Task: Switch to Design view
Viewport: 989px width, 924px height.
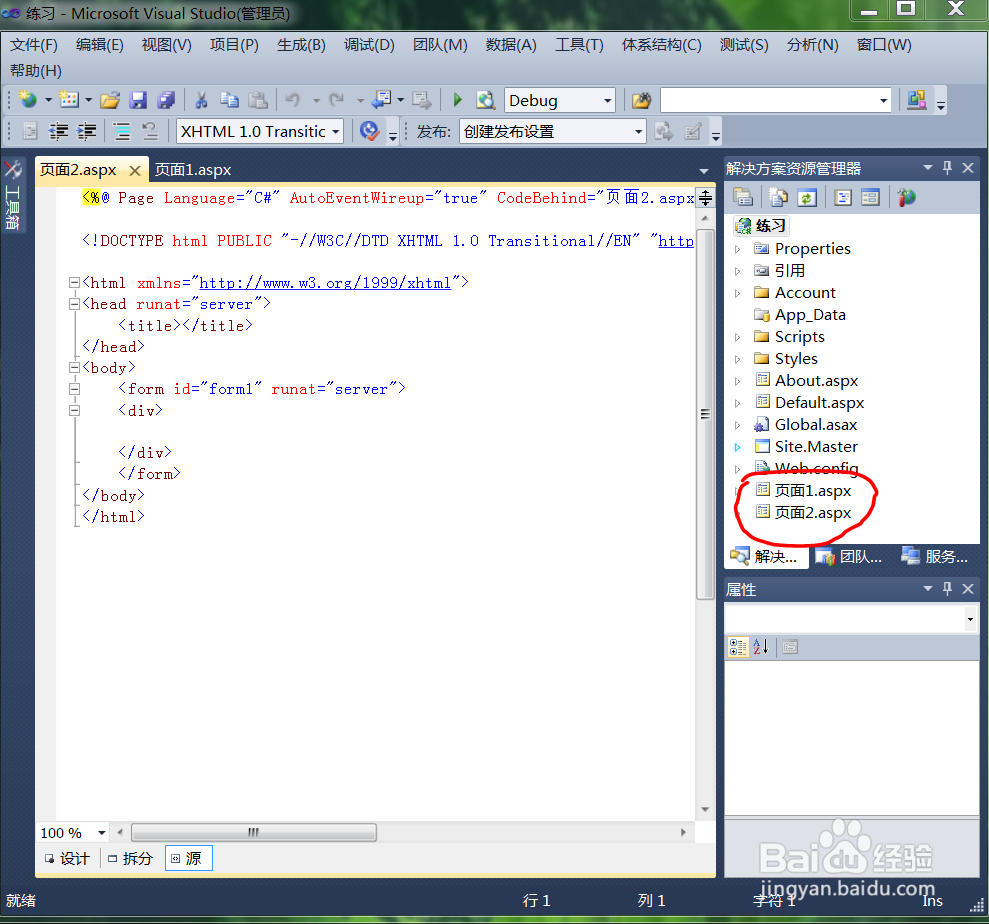Action: [x=67, y=858]
